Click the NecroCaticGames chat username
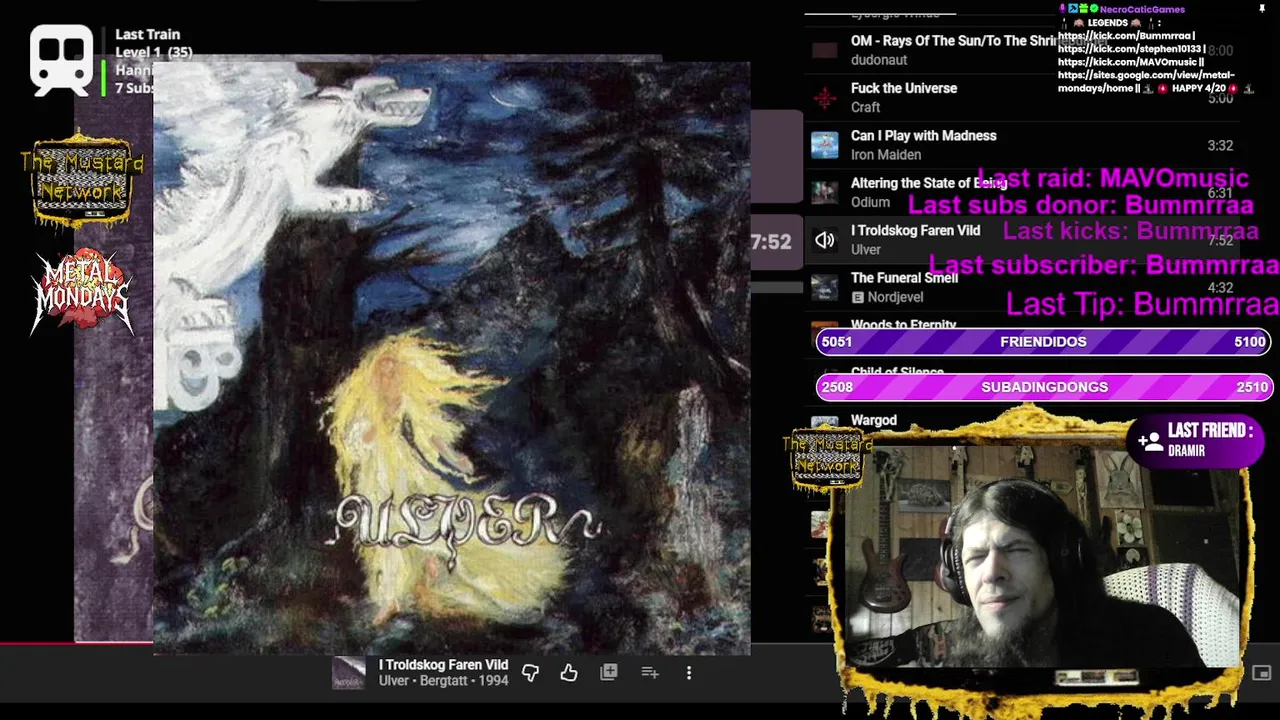The height and width of the screenshot is (720, 1280). [x=1142, y=9]
